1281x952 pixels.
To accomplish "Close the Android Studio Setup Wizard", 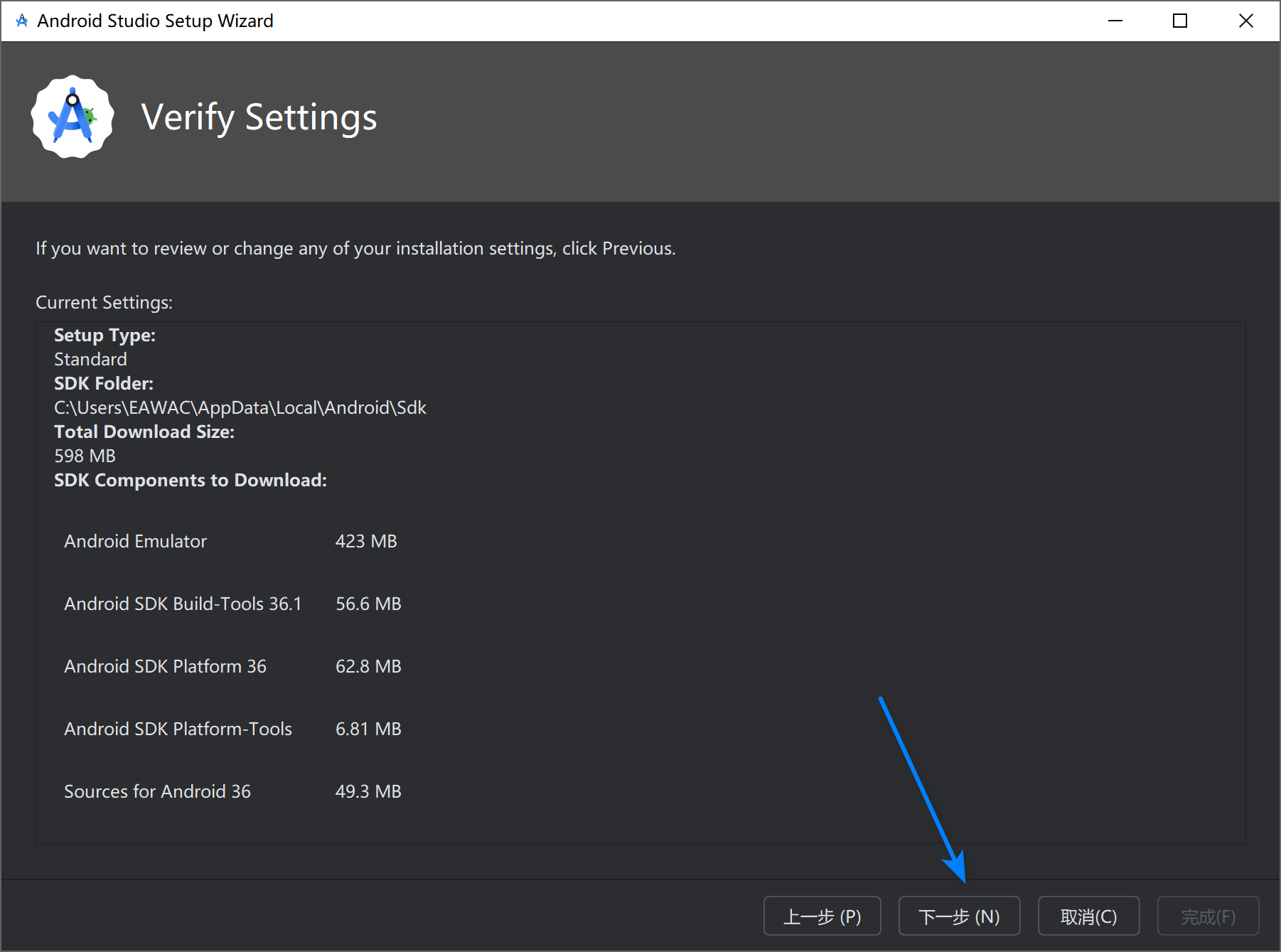I will (x=1245, y=21).
